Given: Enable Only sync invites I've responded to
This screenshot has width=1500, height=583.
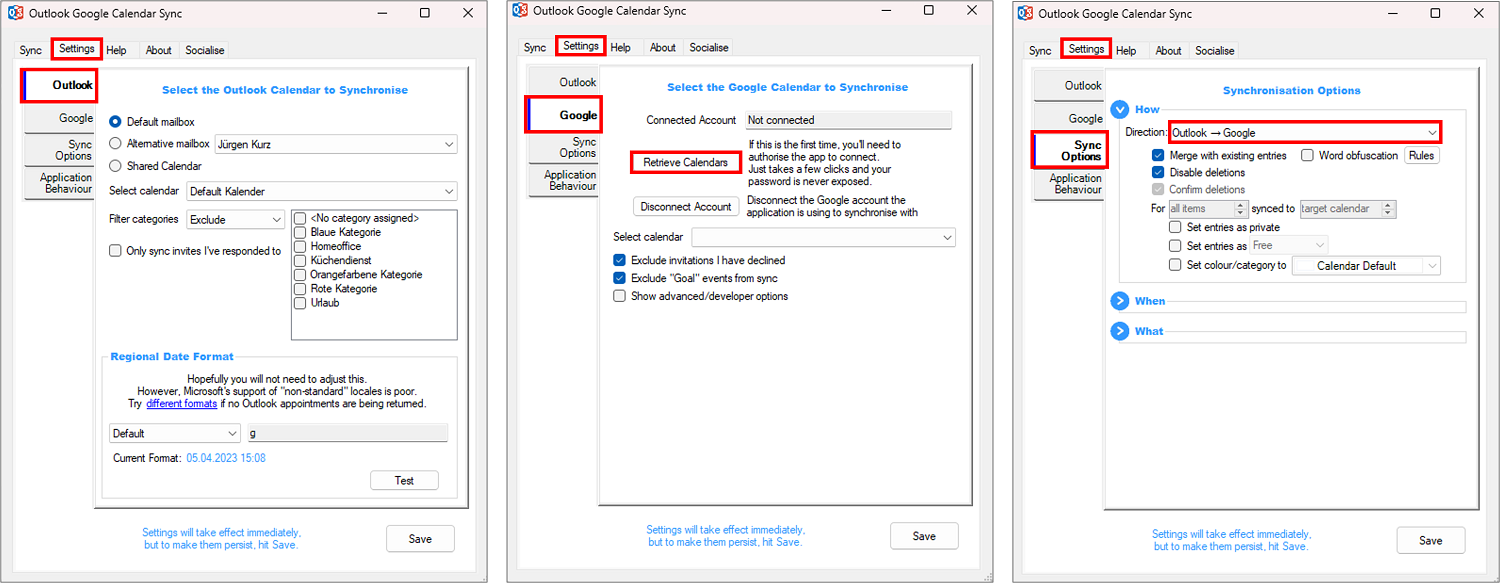Looking at the screenshot, I should pos(116,251).
